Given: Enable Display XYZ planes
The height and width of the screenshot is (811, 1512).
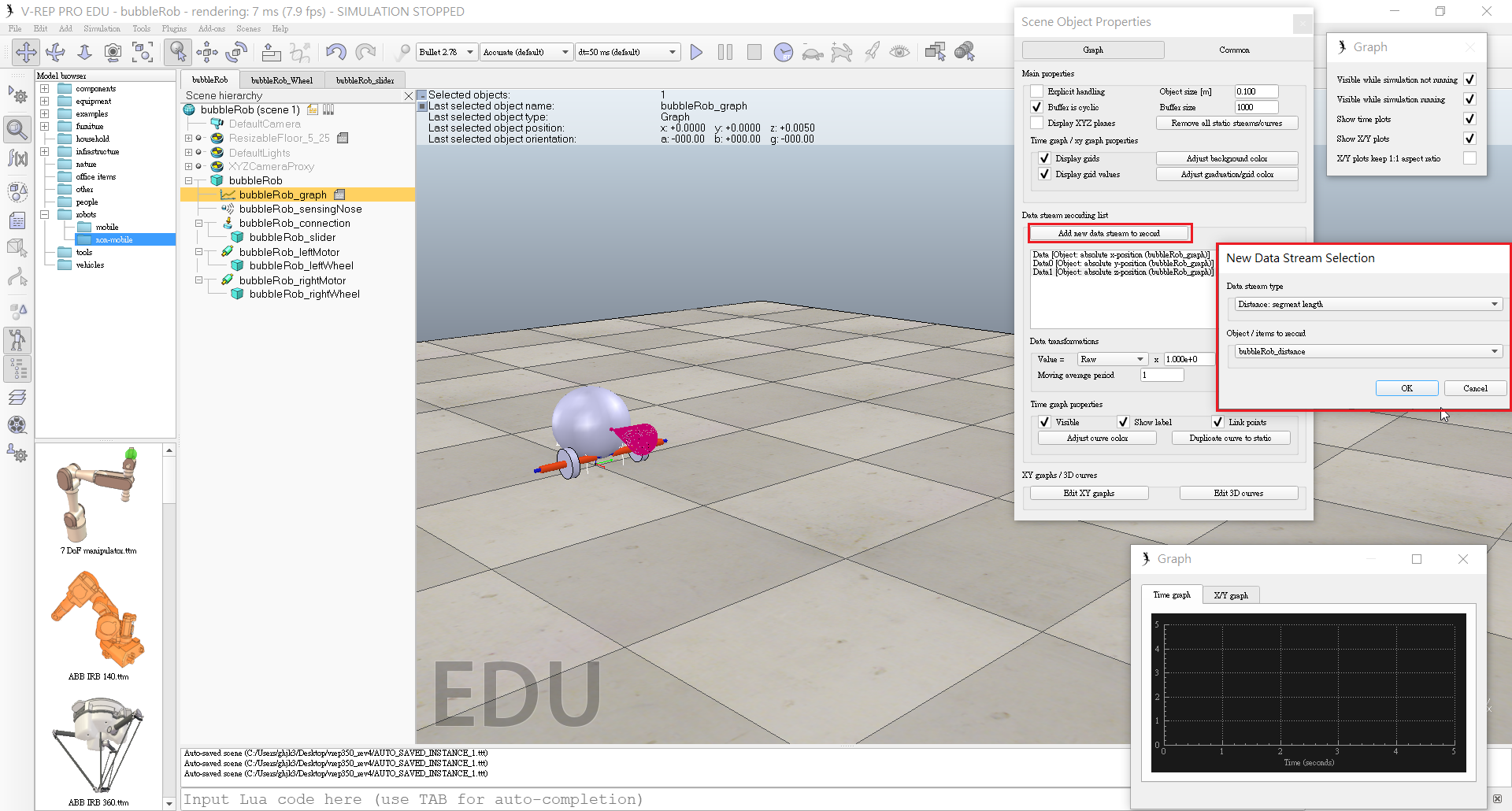Looking at the screenshot, I should click(x=1037, y=123).
